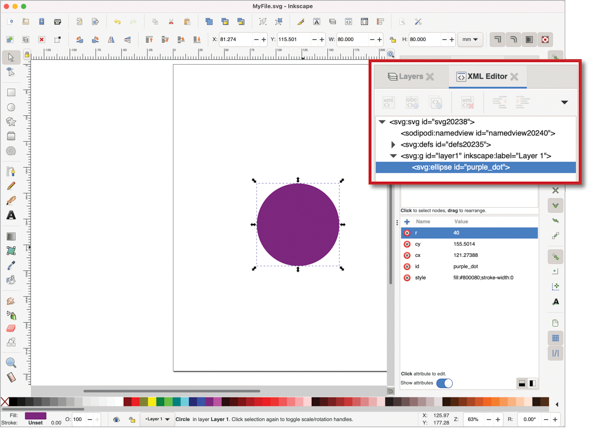Click the purple Fill color indicator
Screen dimensions: 600x428
click(x=36, y=415)
